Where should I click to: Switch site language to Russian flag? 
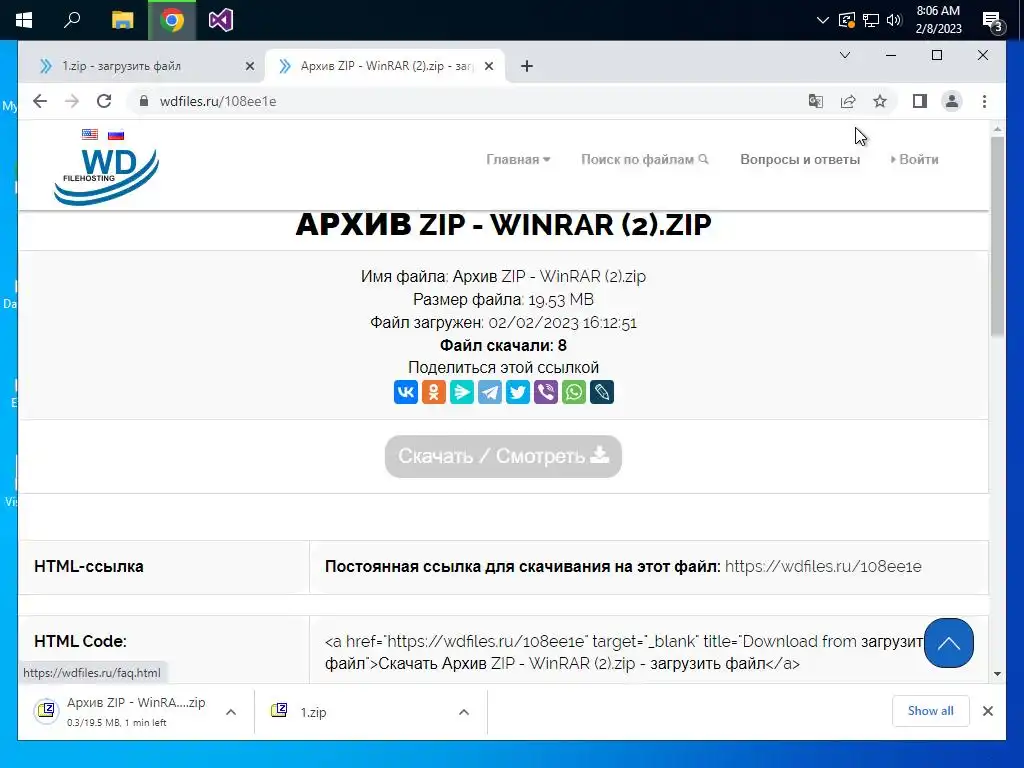pyautogui.click(x=116, y=135)
